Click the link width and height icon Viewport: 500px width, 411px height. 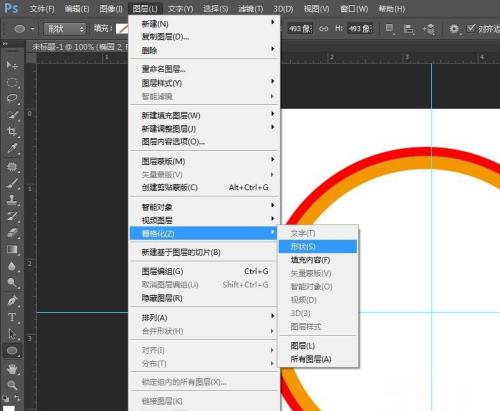pos(324,29)
